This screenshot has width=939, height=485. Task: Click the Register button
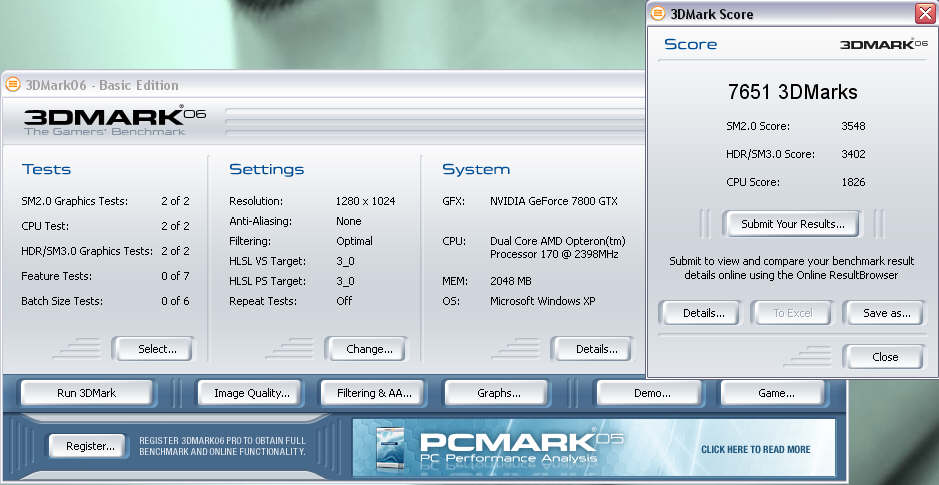pos(89,446)
